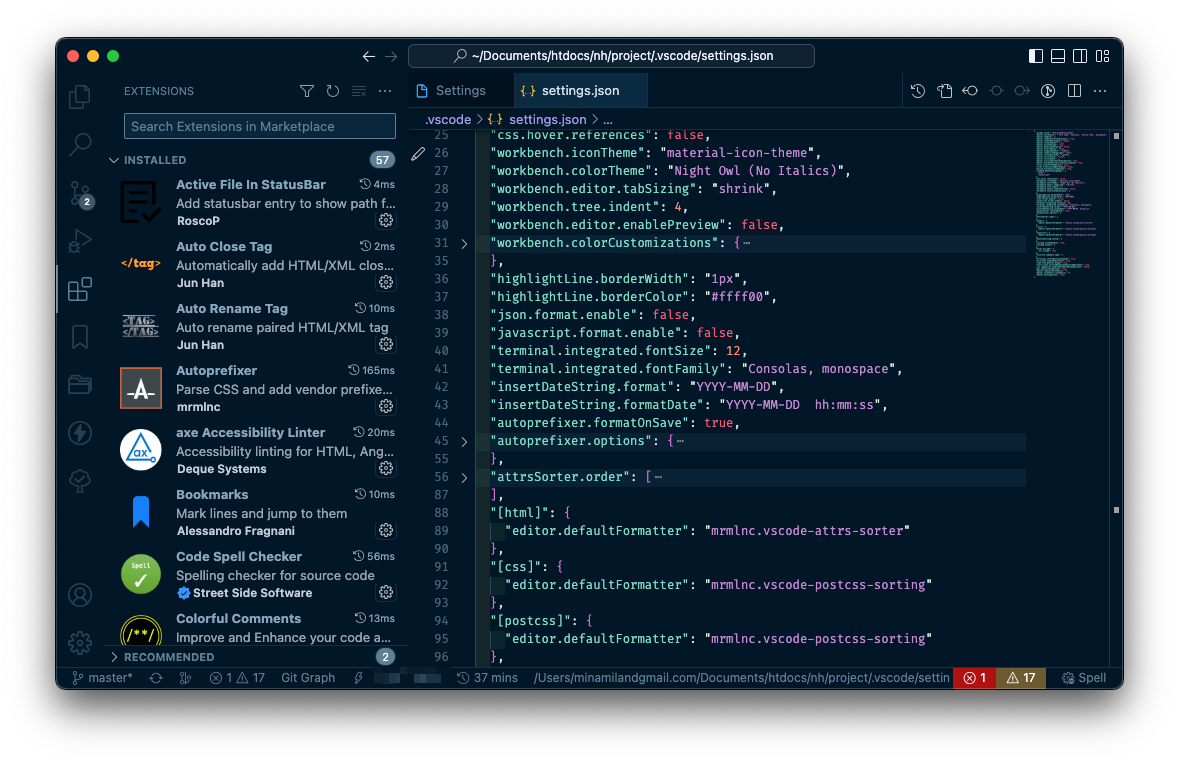Click the file path in status bar
Screen dimensions: 1179x763
click(x=741, y=678)
